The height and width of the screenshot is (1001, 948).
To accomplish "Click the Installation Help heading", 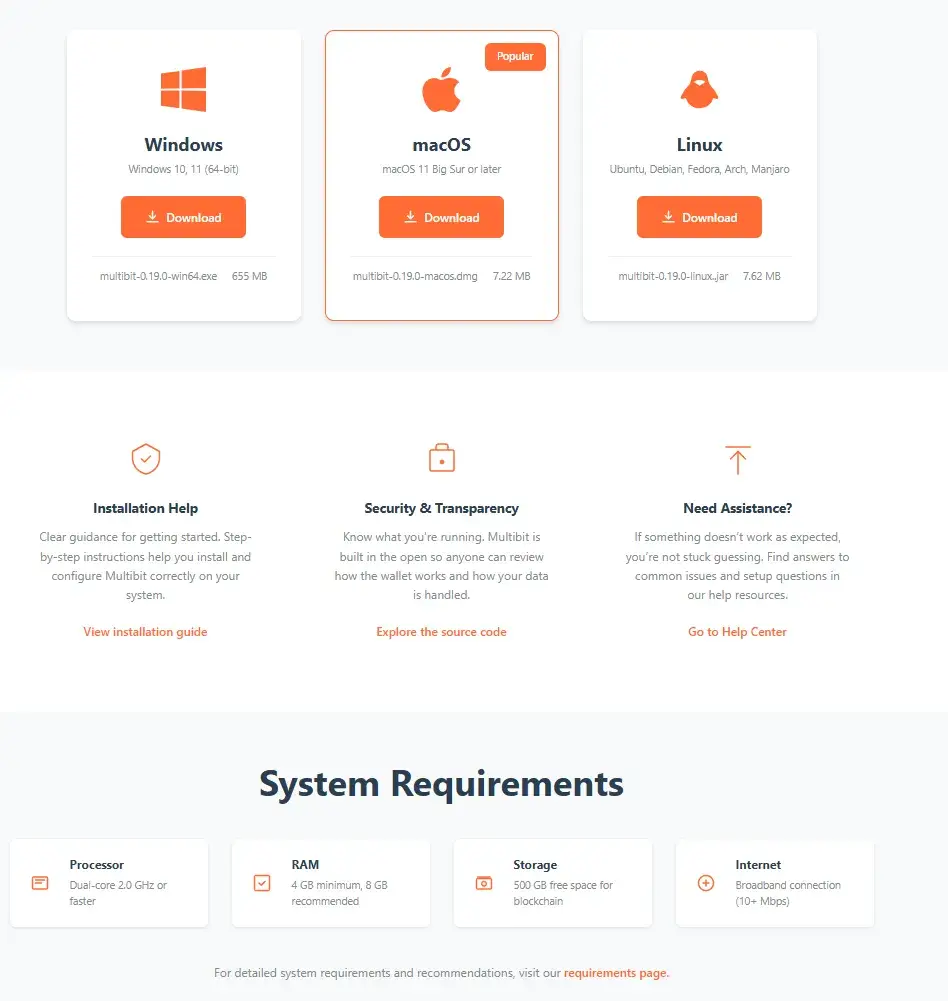I will [146, 508].
